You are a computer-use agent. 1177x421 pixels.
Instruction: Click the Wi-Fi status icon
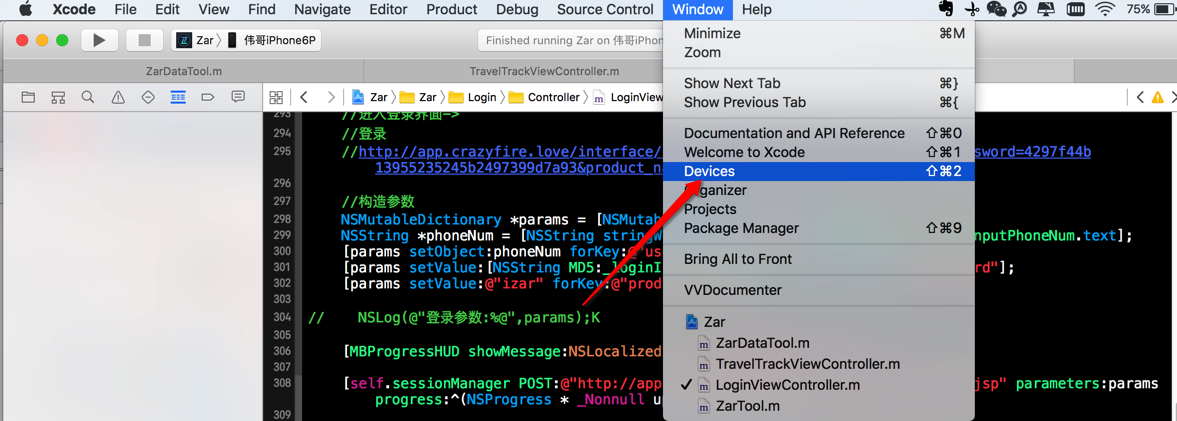[1104, 10]
